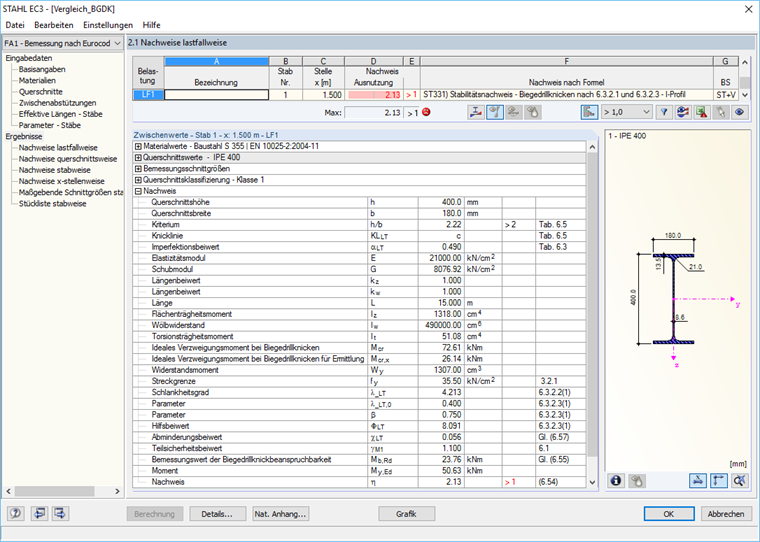Select Nachweise querschnittsweise in the navigator
Viewport: 760px width, 542px height.
[67, 159]
